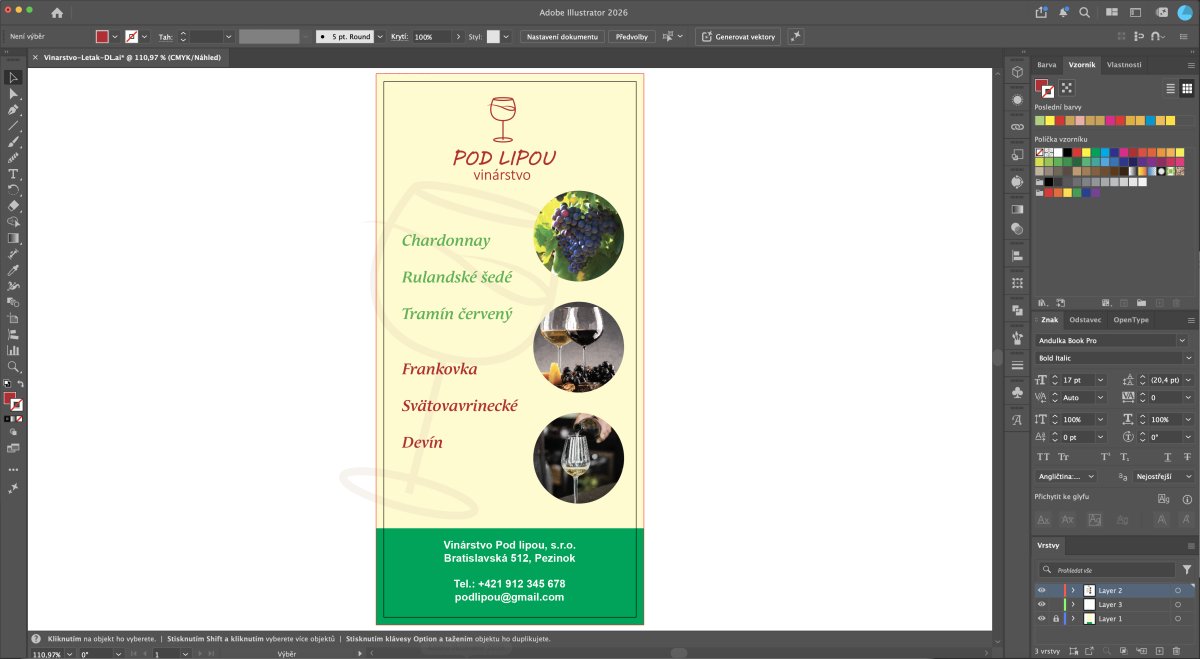Click Generovat vektory button
1200x659 pixels.
pyautogui.click(x=738, y=36)
